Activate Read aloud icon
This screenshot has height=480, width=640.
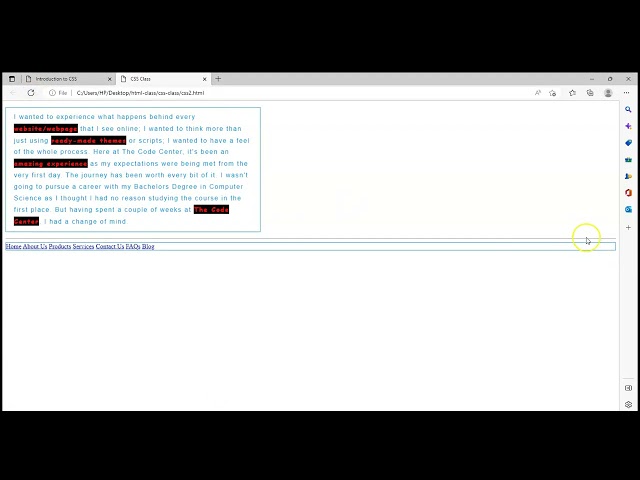[538, 93]
